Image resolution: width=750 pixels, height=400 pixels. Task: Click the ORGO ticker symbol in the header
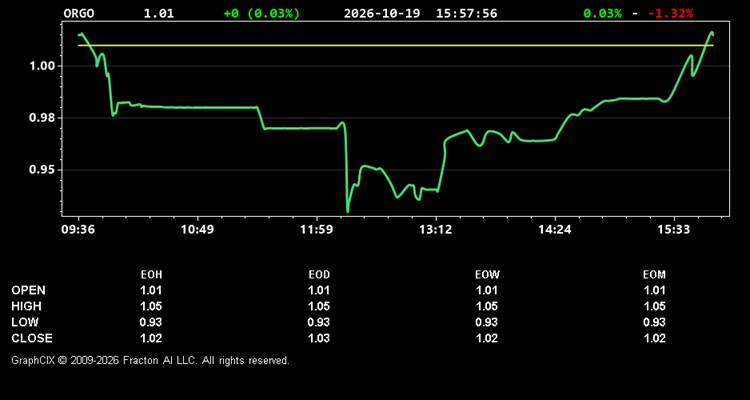79,13
